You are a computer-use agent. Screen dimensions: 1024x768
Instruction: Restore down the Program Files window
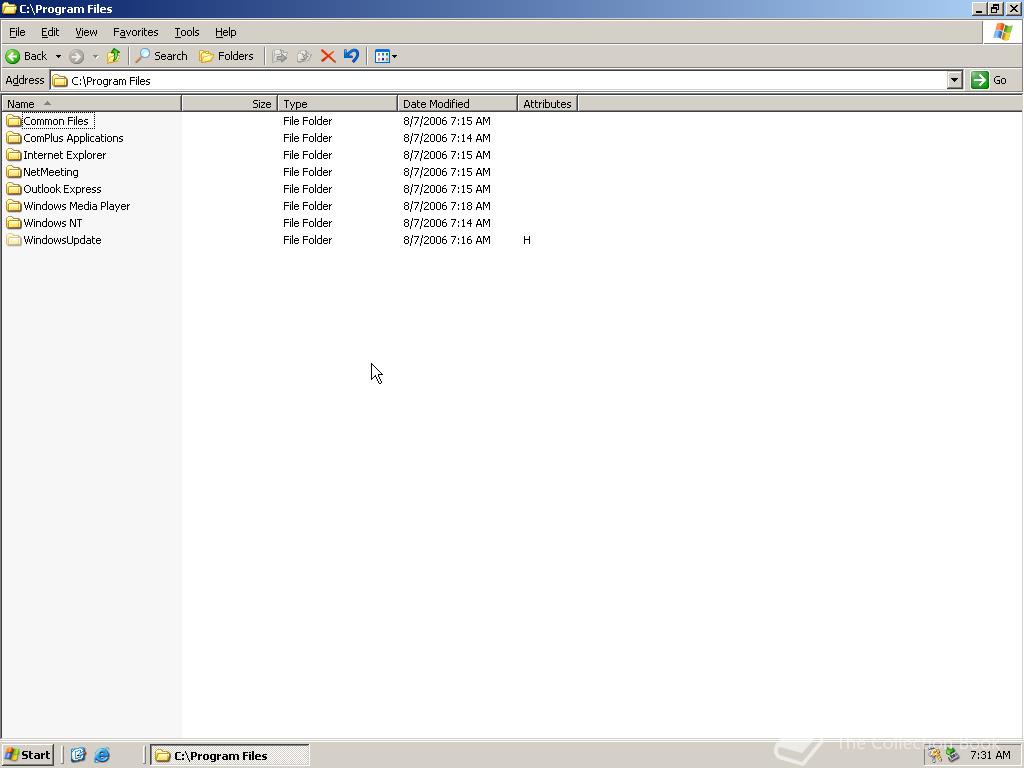click(x=995, y=8)
